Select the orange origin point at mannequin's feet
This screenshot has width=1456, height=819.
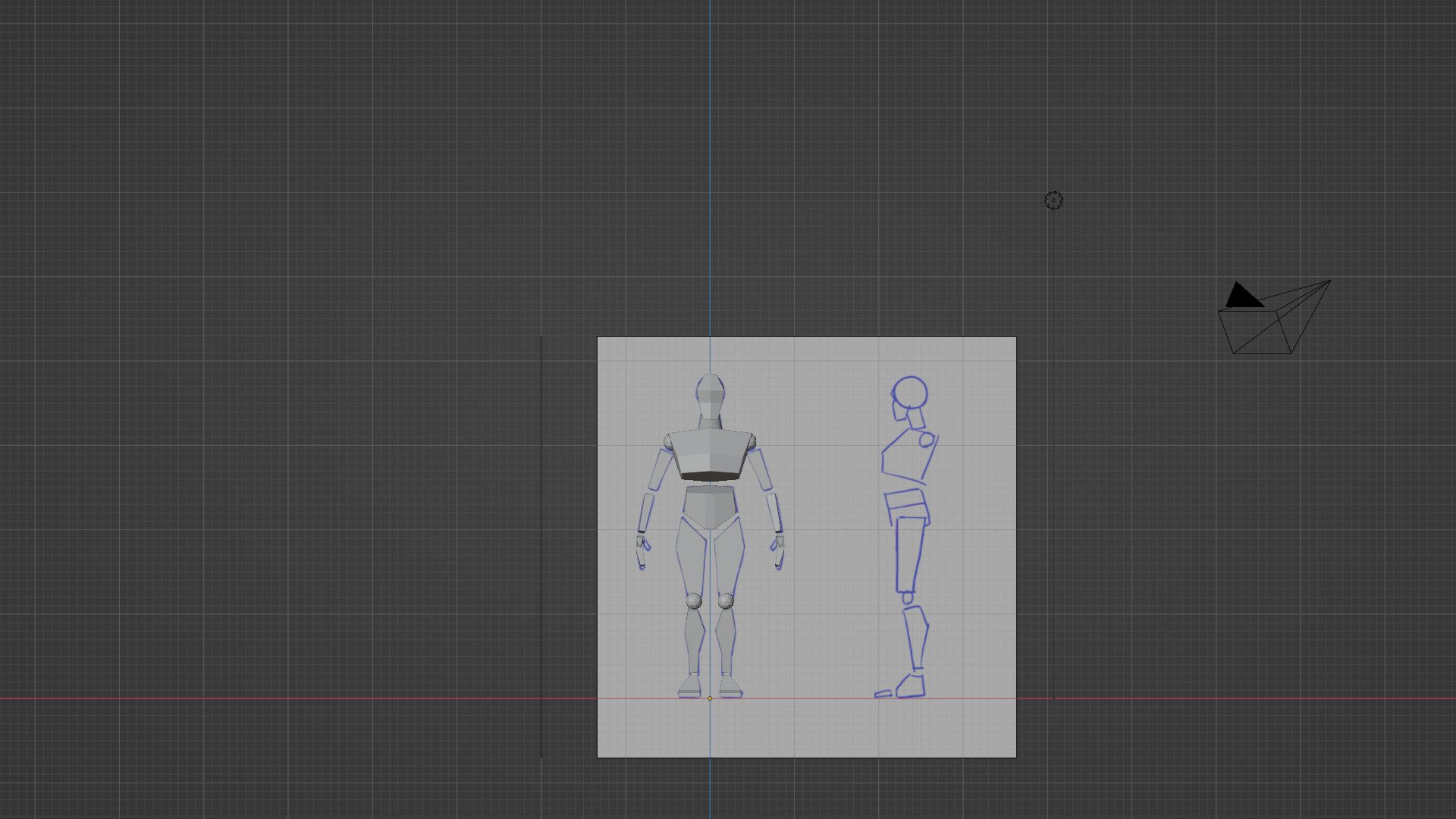tap(710, 698)
